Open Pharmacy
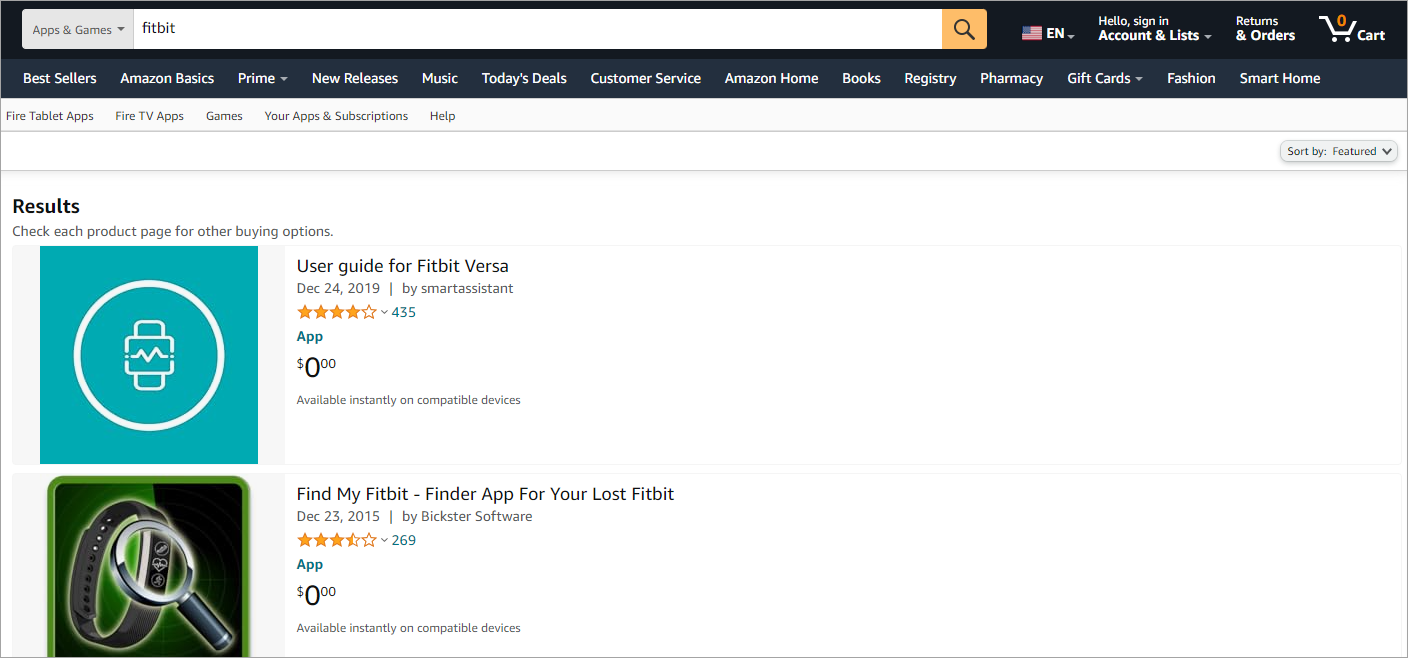The image size is (1408, 658). point(1011,78)
